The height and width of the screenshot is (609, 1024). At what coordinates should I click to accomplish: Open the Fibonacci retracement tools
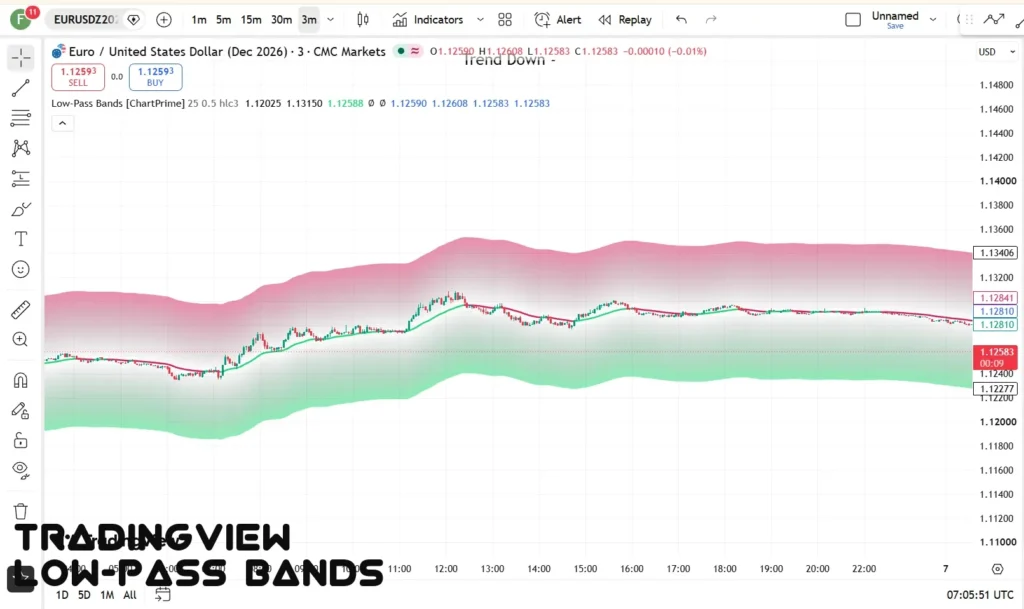tap(21, 118)
